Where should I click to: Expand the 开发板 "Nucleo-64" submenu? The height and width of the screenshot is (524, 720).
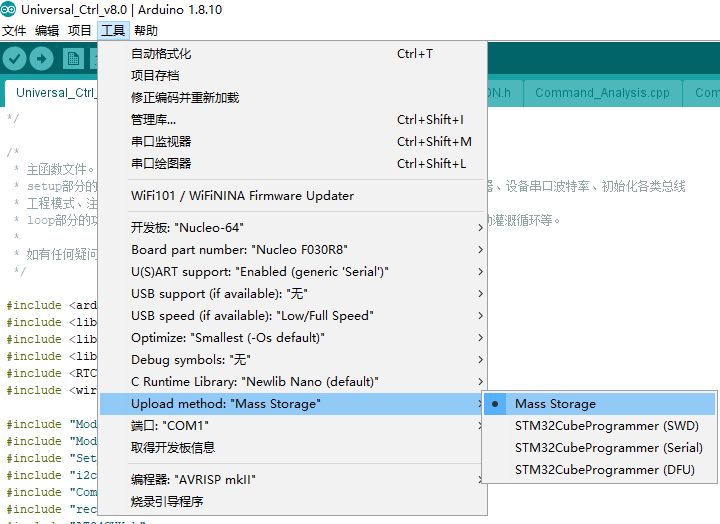[292, 227]
